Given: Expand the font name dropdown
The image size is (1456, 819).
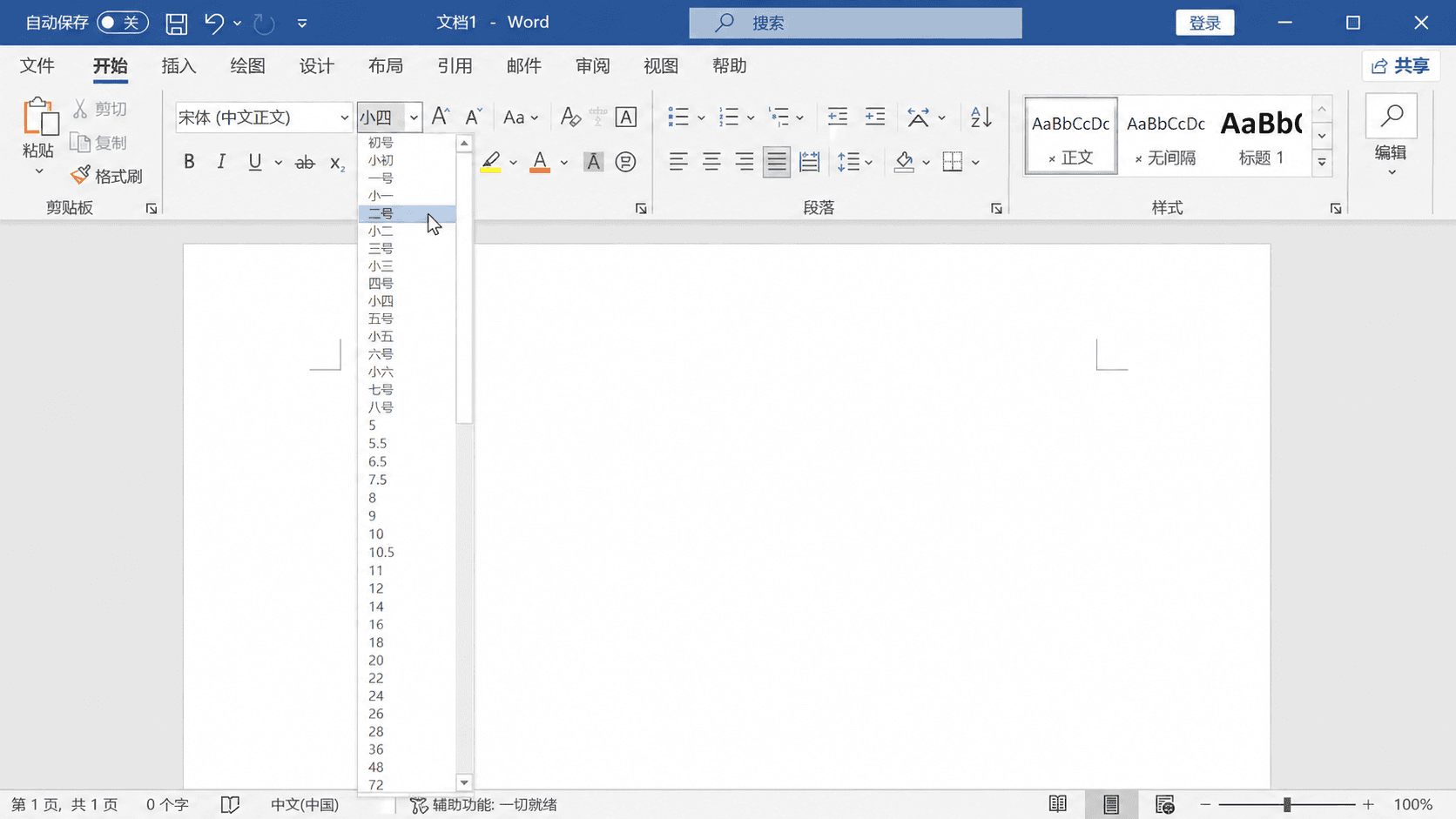Looking at the screenshot, I should tap(344, 117).
